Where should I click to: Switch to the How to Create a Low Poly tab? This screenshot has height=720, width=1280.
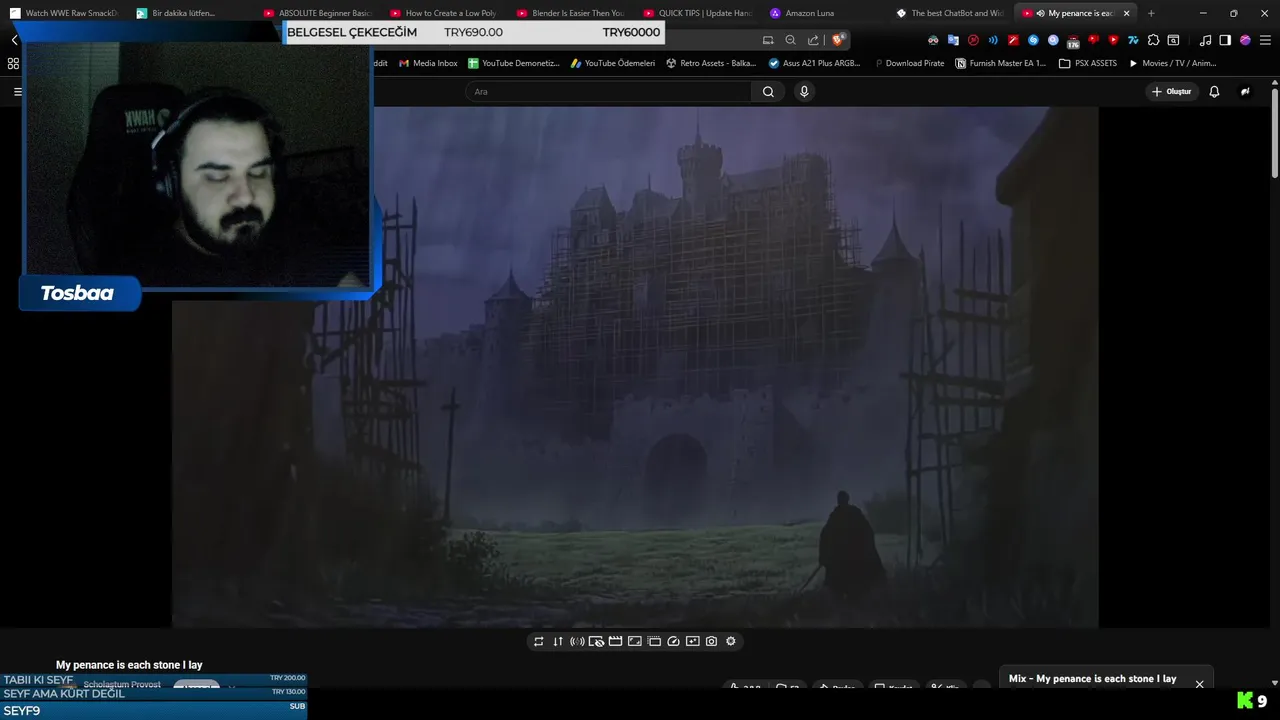pyautogui.click(x=445, y=13)
